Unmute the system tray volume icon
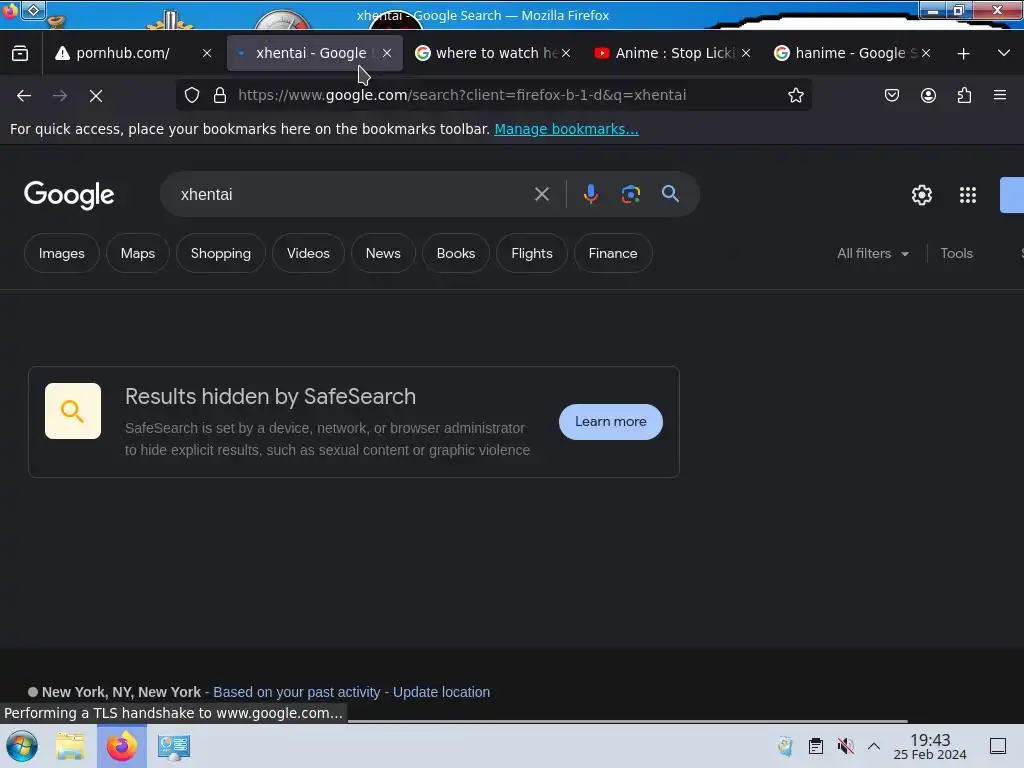Screen dimensions: 1024x768 (846, 746)
